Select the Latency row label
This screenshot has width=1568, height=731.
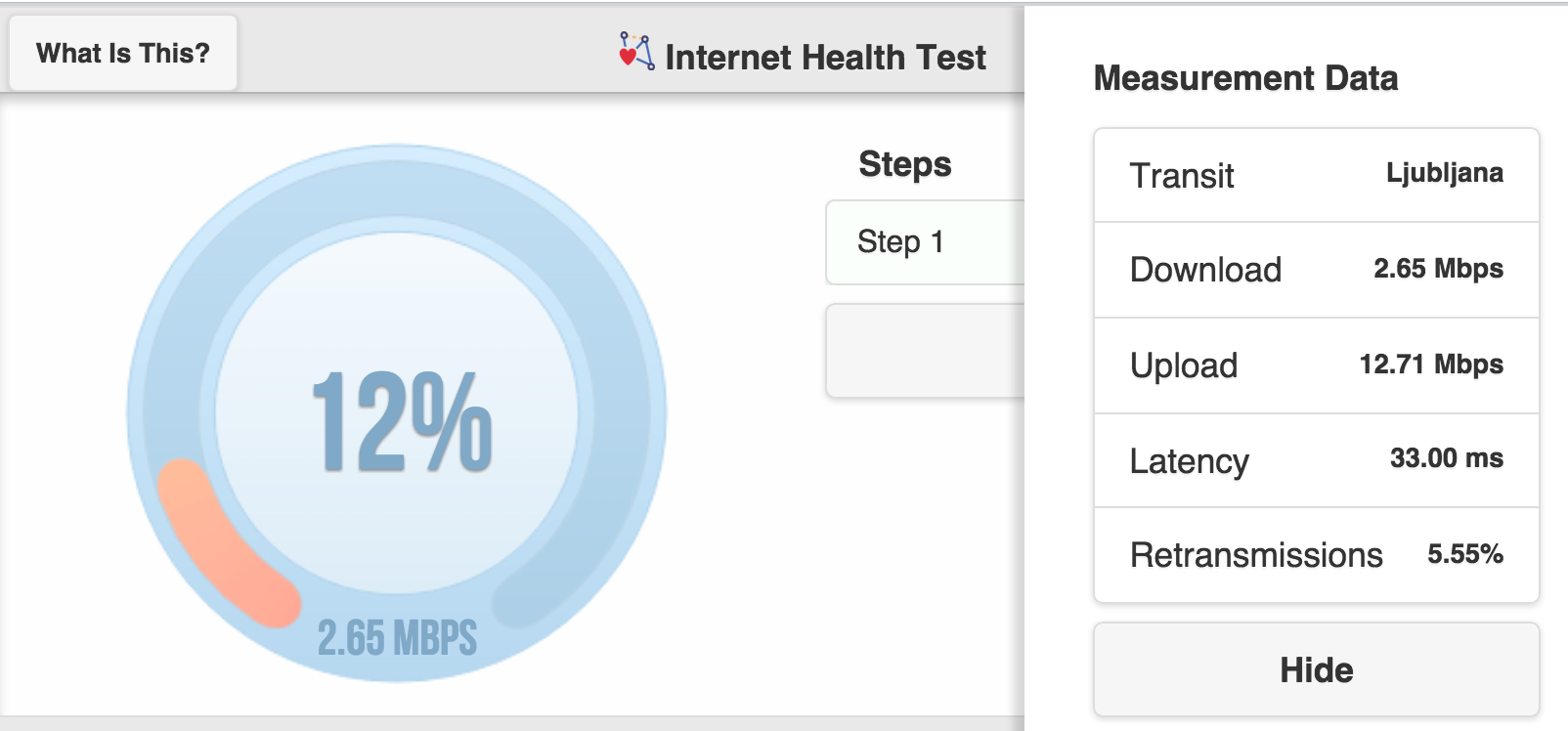click(x=1189, y=461)
